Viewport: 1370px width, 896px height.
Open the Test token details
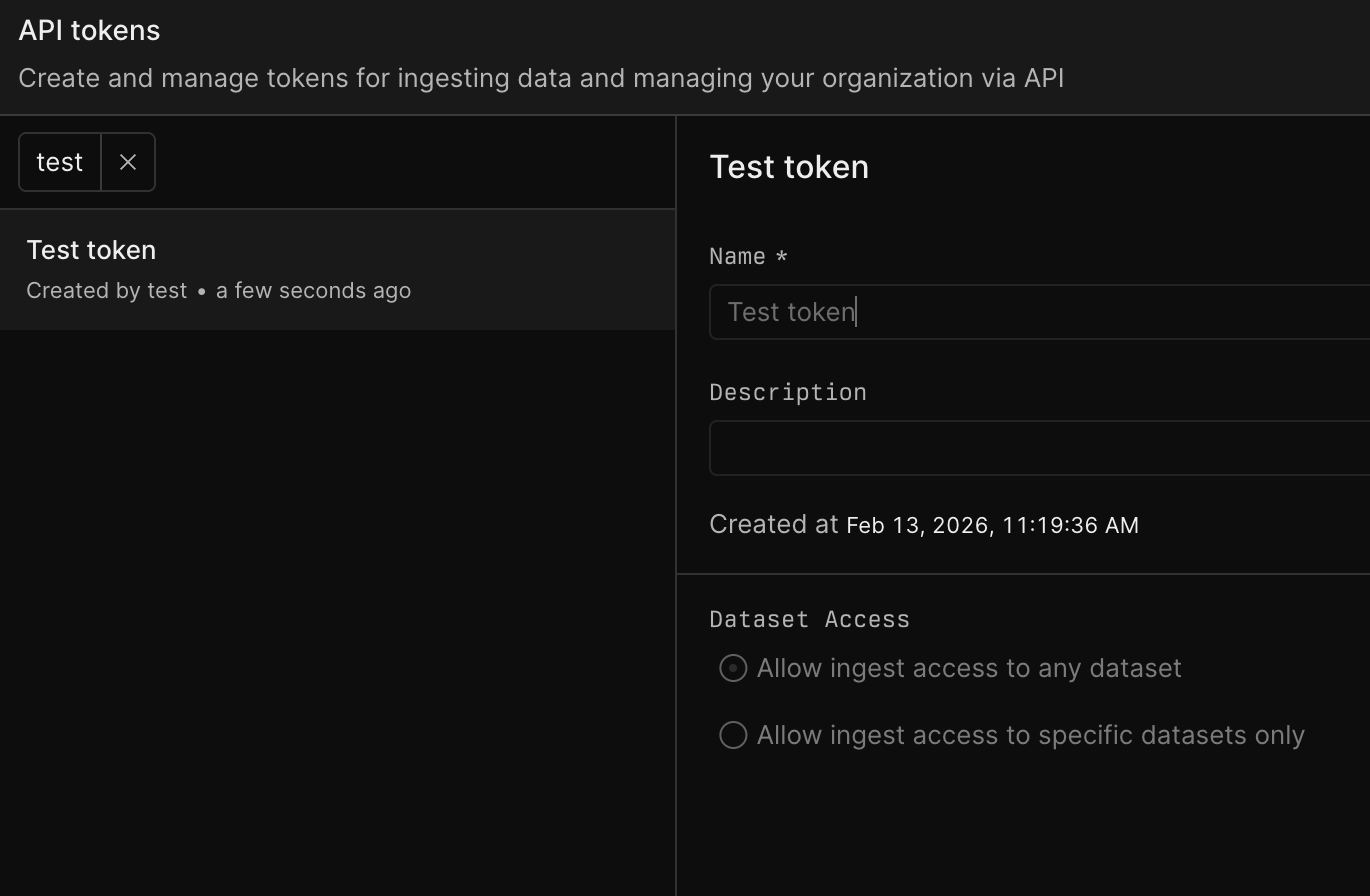click(x=91, y=249)
